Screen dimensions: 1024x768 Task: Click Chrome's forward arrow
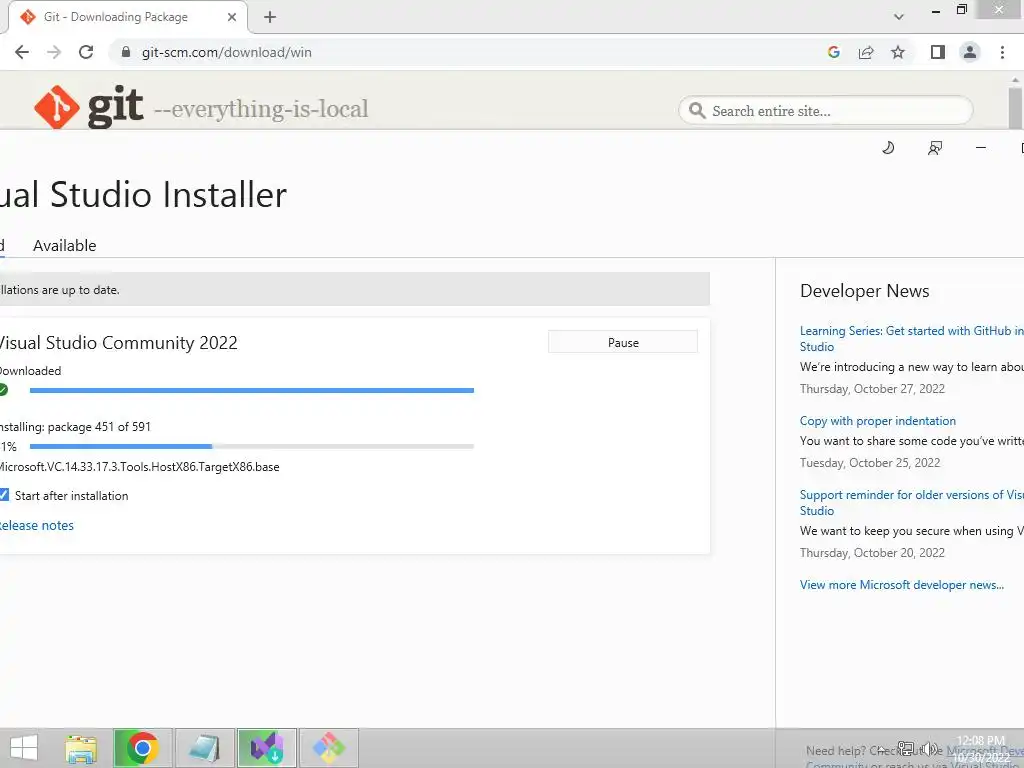click(54, 52)
